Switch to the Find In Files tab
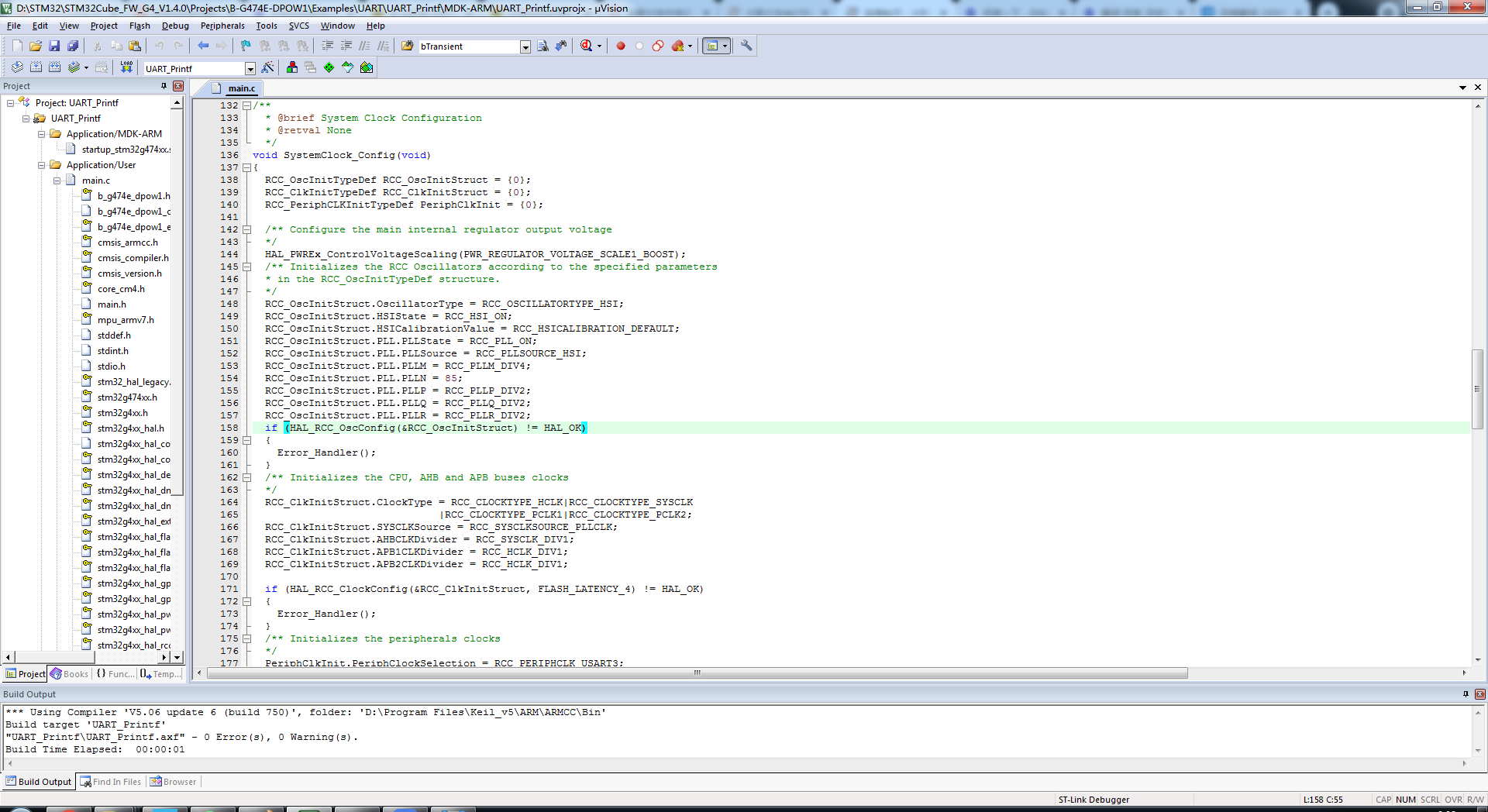 110,782
